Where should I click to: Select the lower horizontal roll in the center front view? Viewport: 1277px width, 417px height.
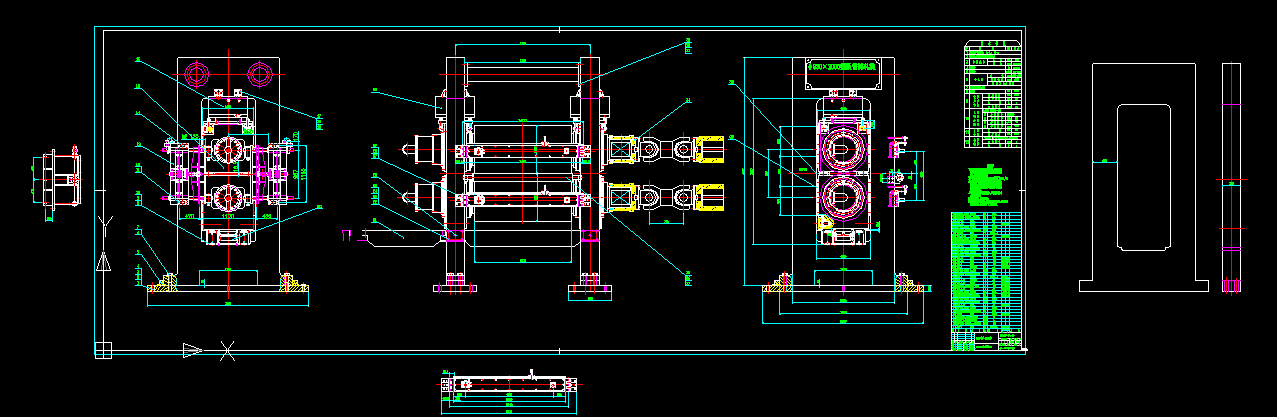pos(524,200)
